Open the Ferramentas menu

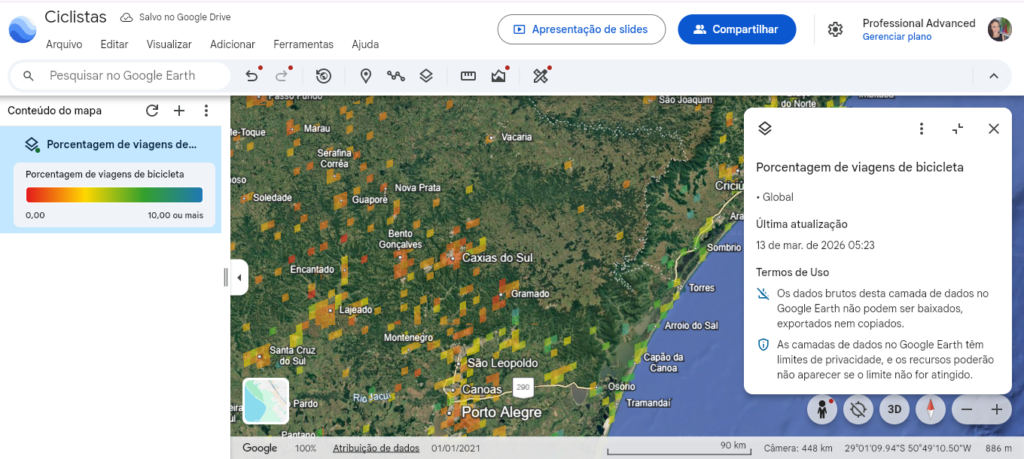point(303,44)
